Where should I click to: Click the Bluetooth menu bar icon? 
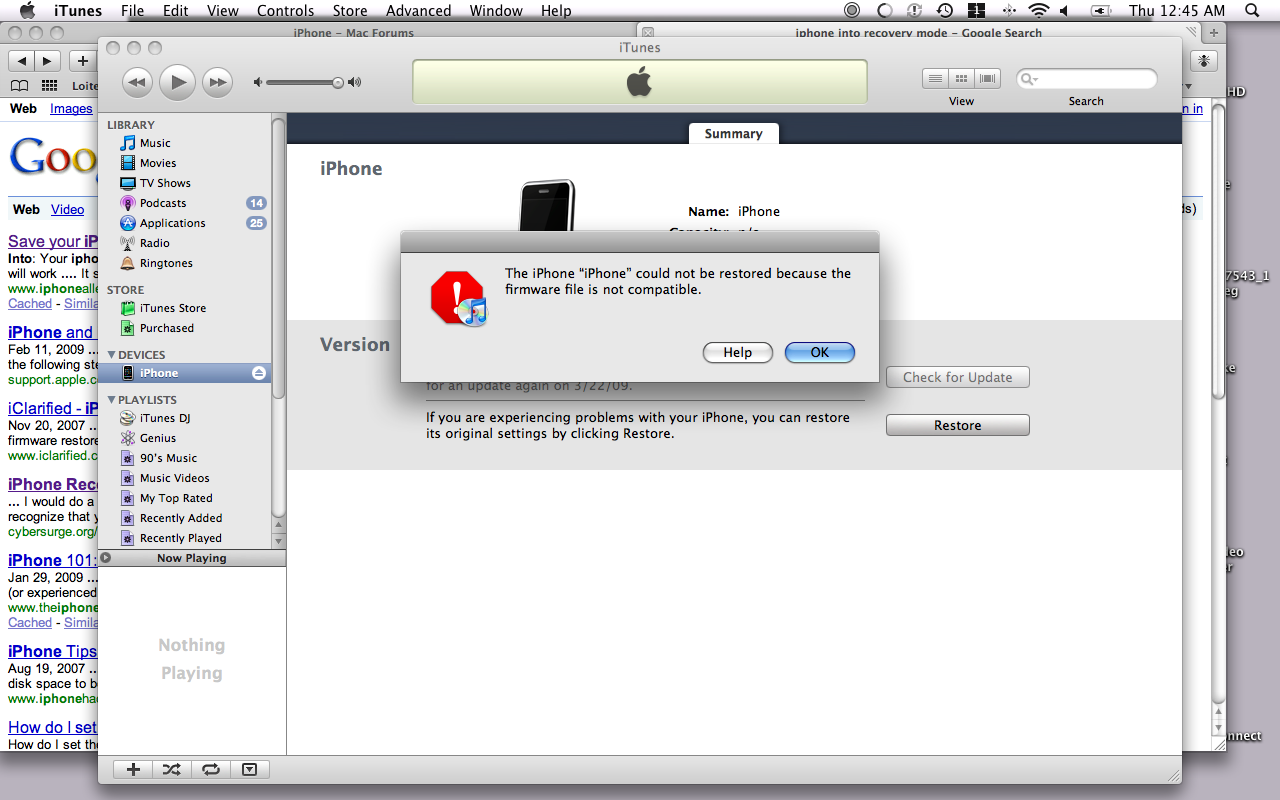pos(1008,10)
